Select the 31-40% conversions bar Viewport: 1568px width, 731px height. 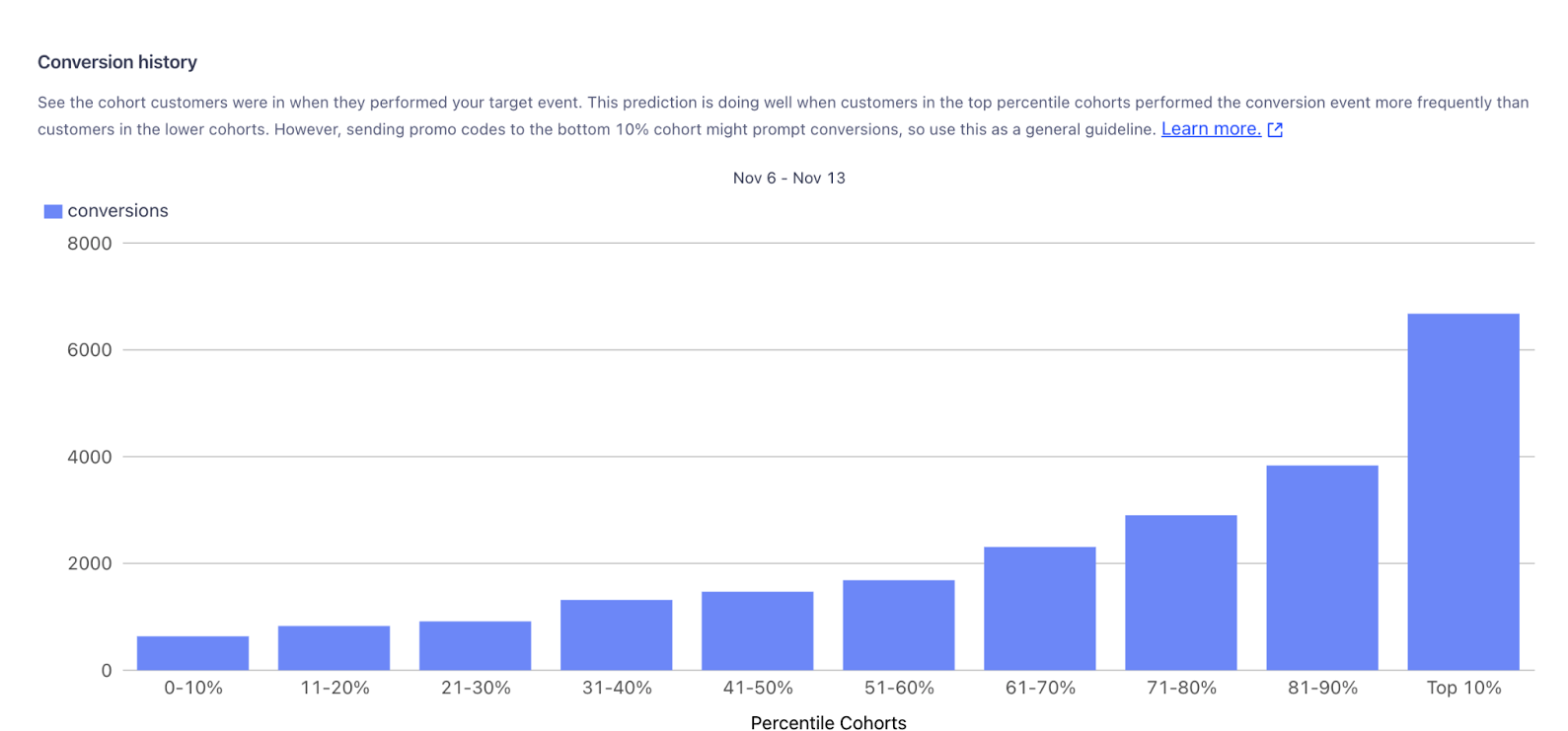coord(616,634)
